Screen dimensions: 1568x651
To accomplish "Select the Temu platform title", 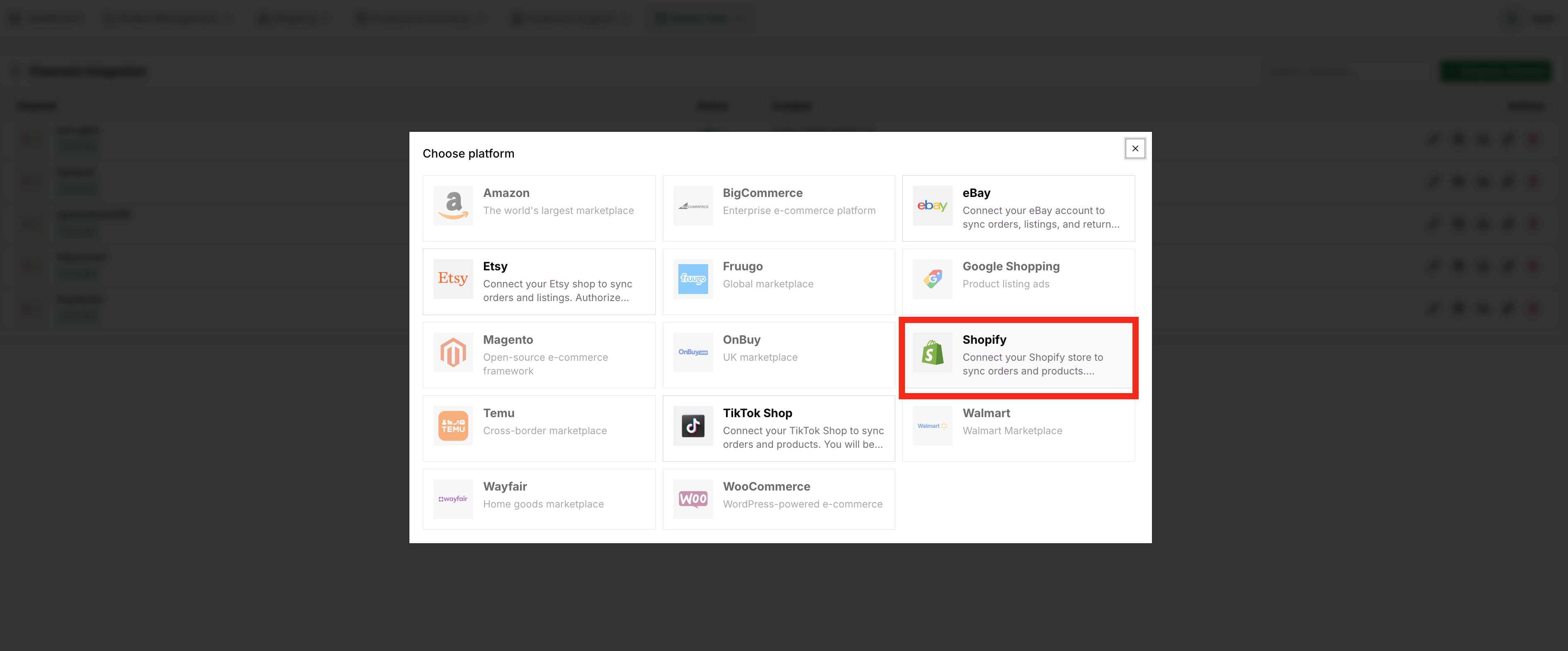I will click(498, 413).
